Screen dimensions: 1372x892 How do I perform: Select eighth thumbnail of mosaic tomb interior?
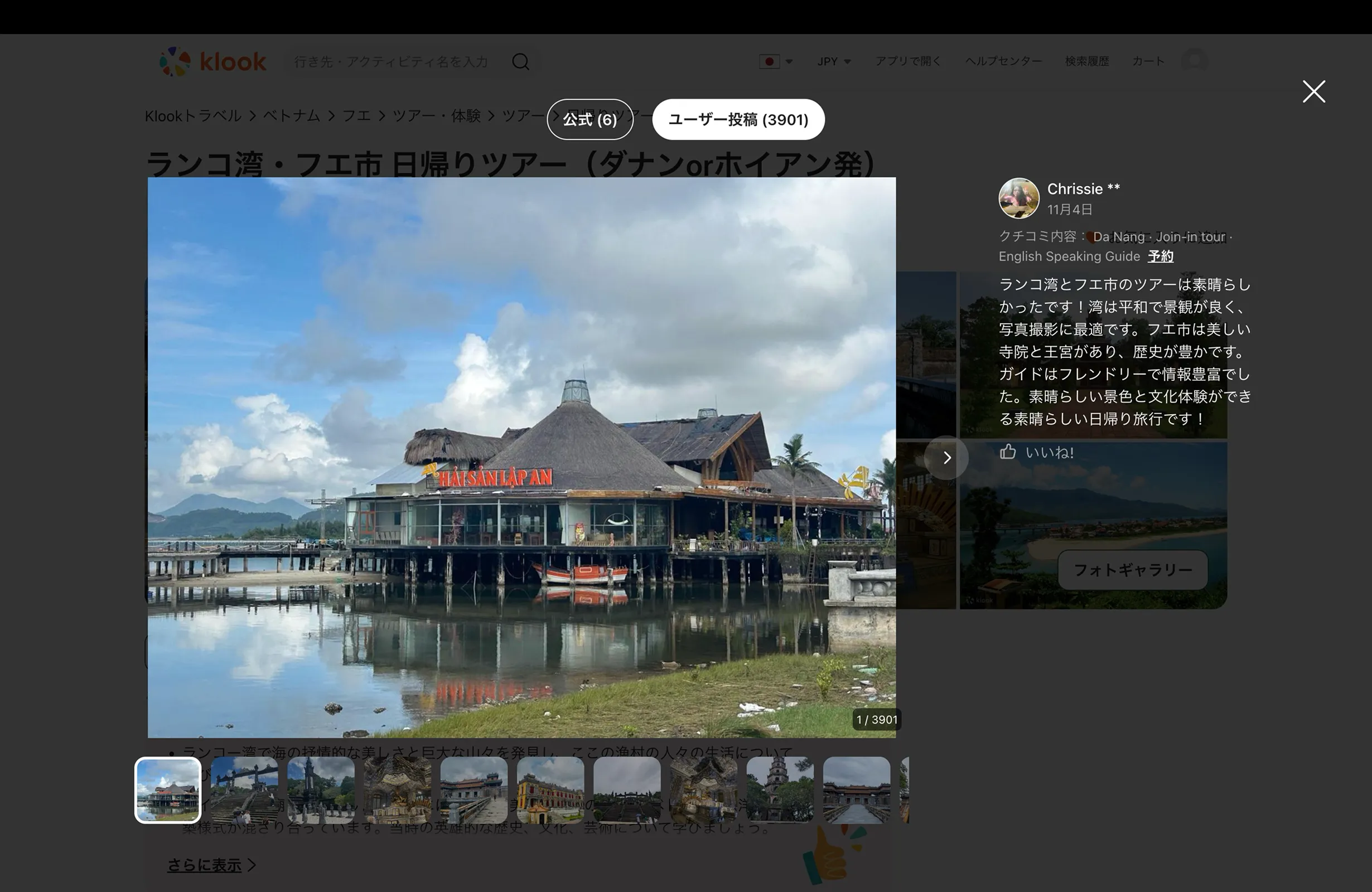704,790
